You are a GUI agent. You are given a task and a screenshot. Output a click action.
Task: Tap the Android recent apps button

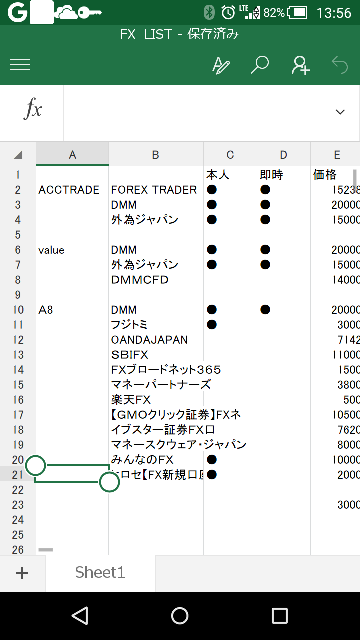(x=280, y=615)
